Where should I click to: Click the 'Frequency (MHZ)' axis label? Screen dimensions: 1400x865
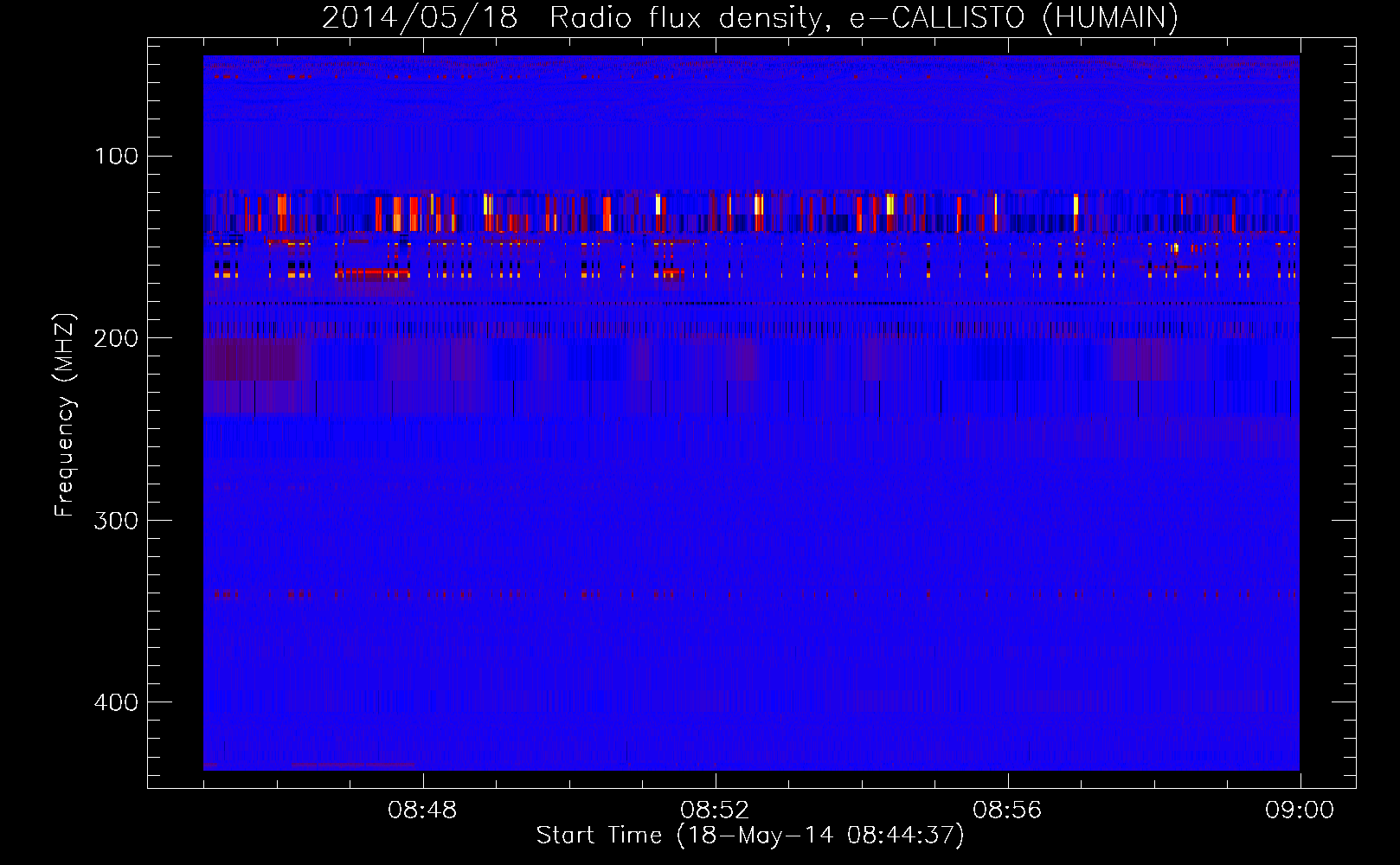point(65,415)
